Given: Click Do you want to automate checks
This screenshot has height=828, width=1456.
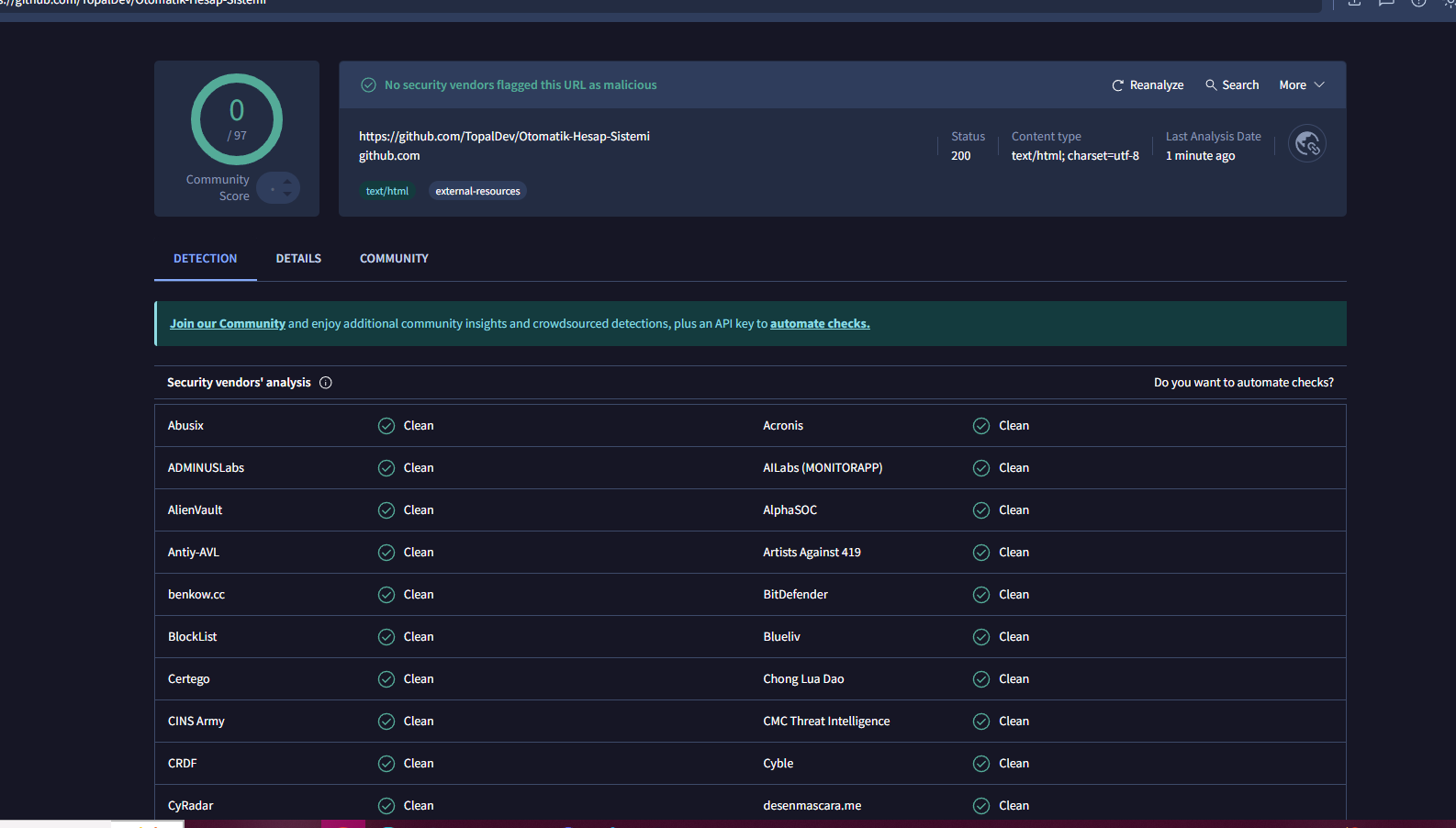Looking at the screenshot, I should pos(1243,383).
